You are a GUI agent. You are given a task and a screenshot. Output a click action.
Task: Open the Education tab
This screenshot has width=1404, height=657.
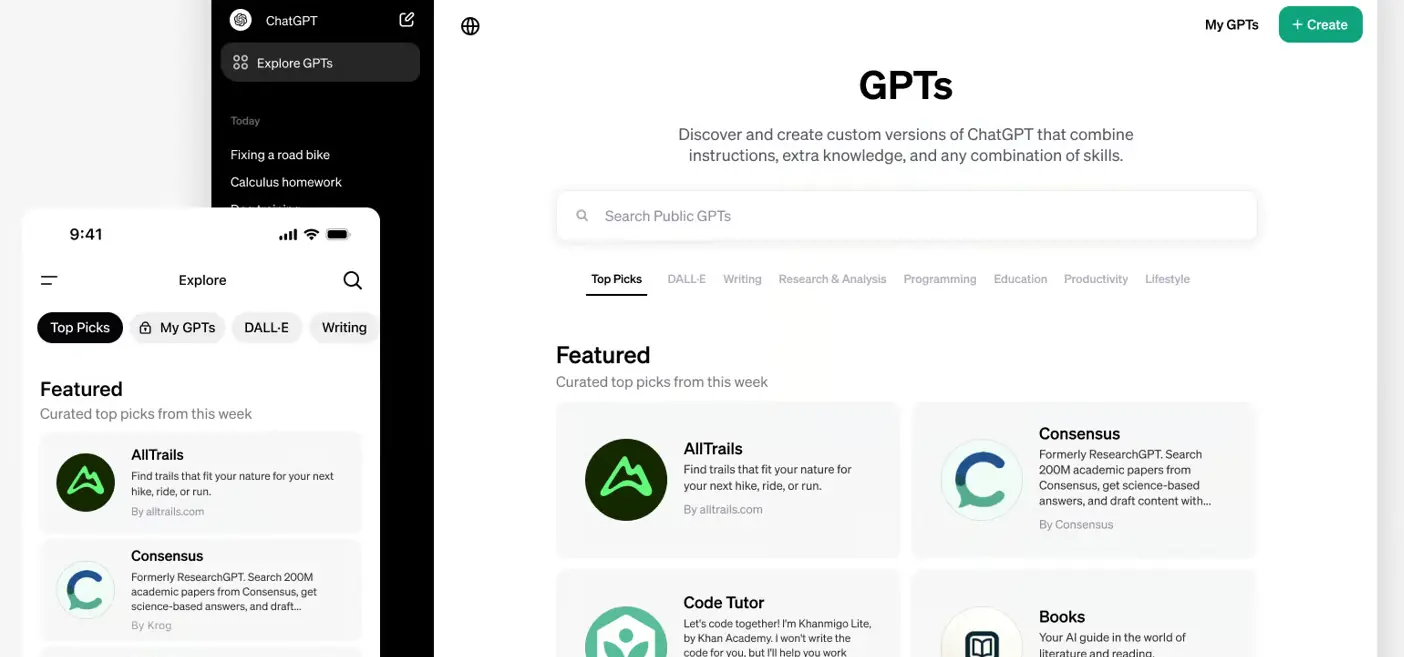[1020, 279]
